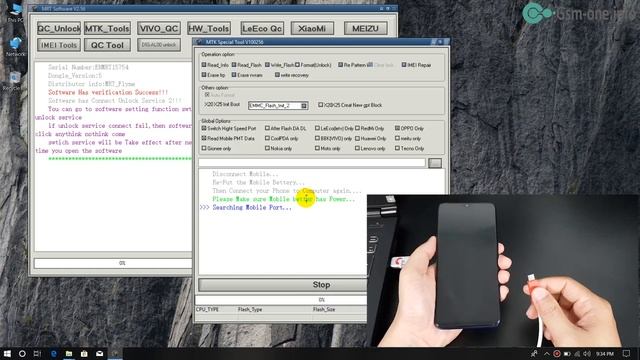640x360 pixels.
Task: Open the clock showing 9:34 PM
Action: [604, 353]
